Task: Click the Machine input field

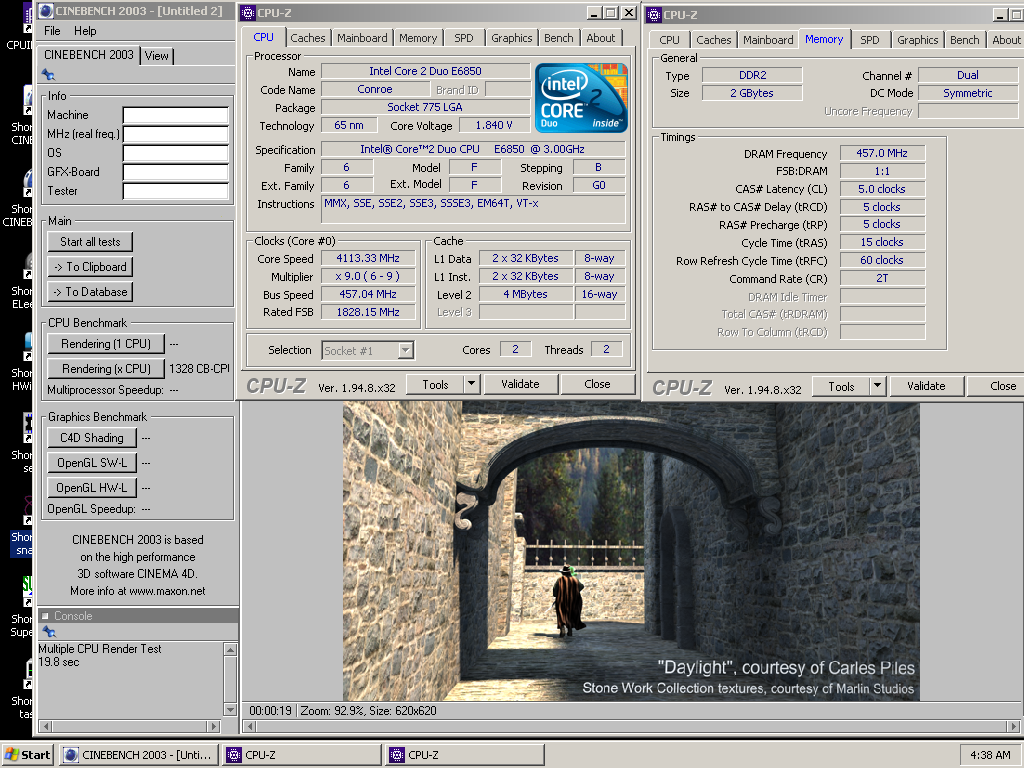Action: pos(176,116)
